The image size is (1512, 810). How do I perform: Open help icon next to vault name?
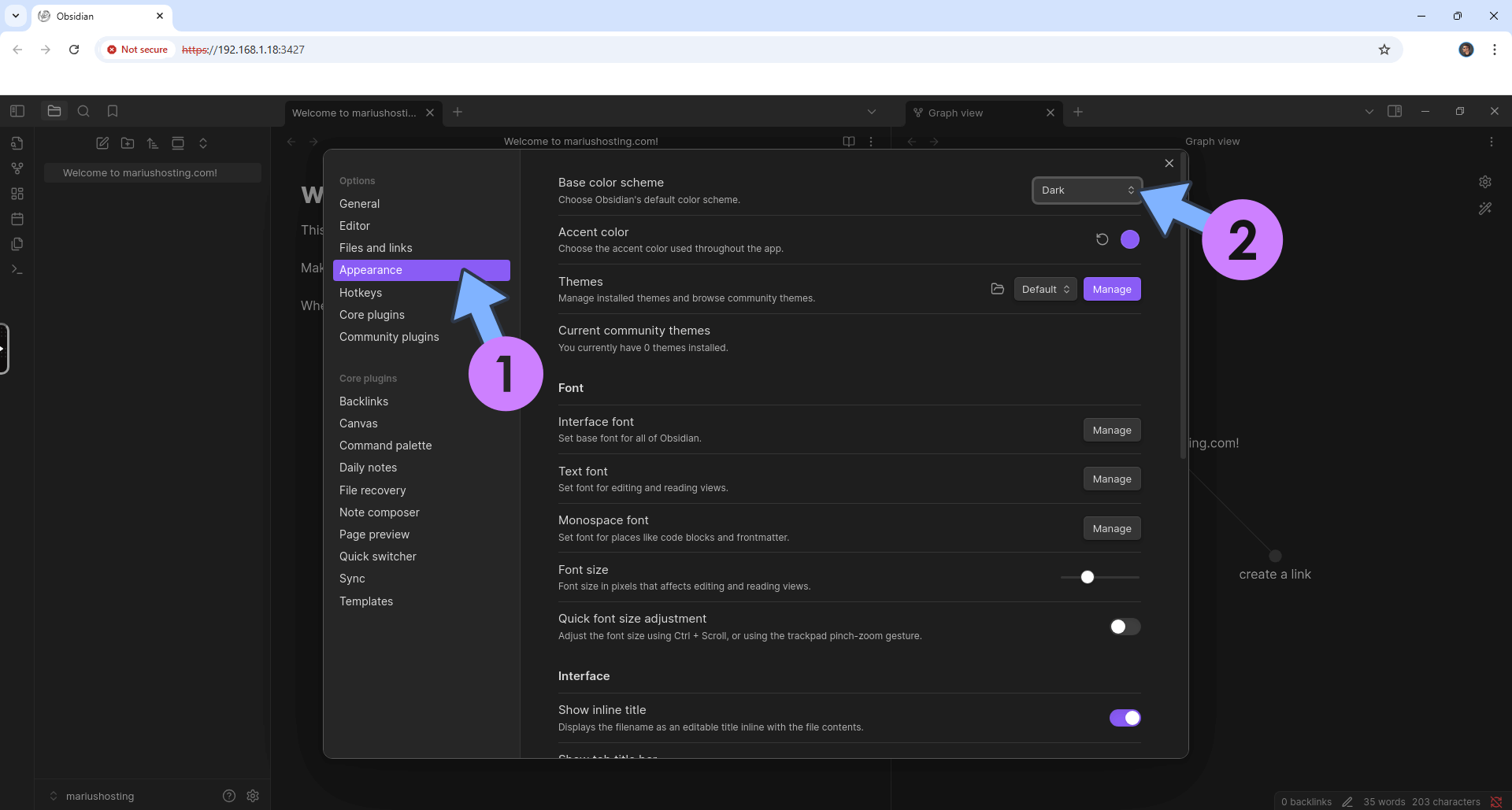[x=229, y=796]
